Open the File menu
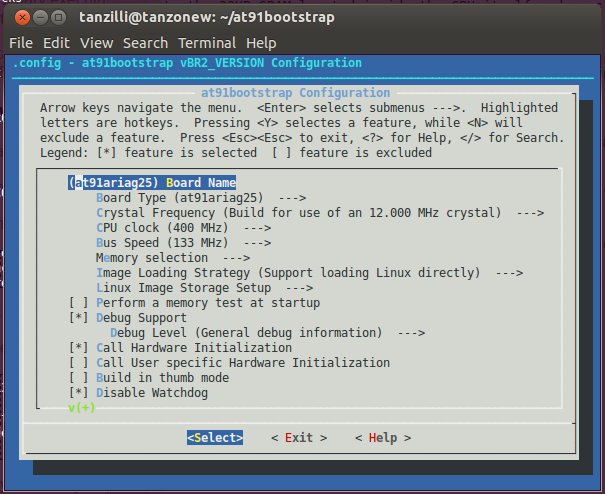 click(x=21, y=43)
